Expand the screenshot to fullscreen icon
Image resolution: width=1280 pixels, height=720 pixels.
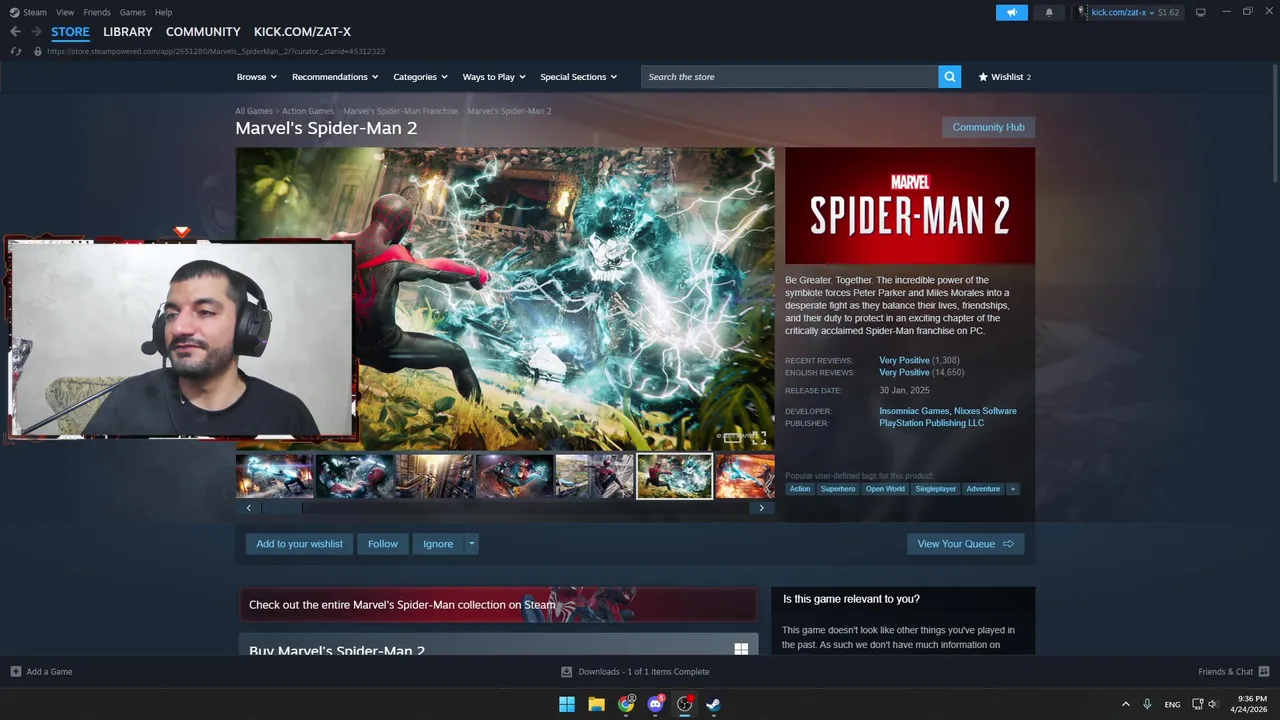click(x=759, y=437)
